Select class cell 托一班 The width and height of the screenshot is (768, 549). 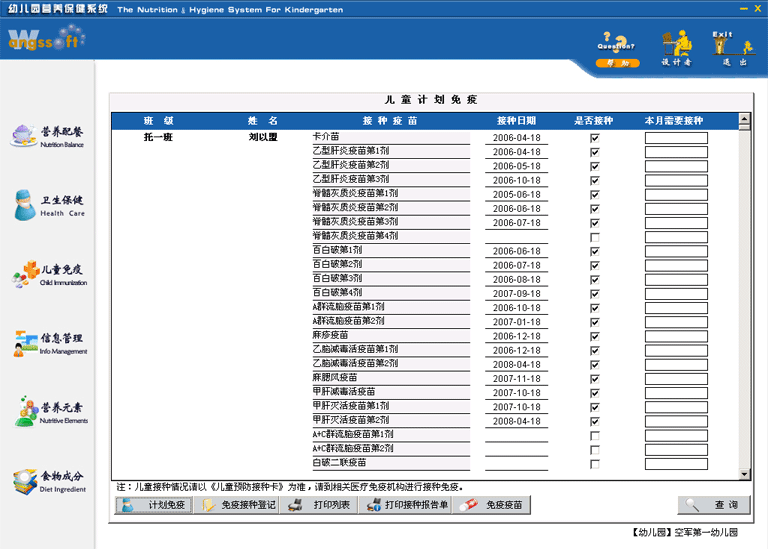(158, 137)
